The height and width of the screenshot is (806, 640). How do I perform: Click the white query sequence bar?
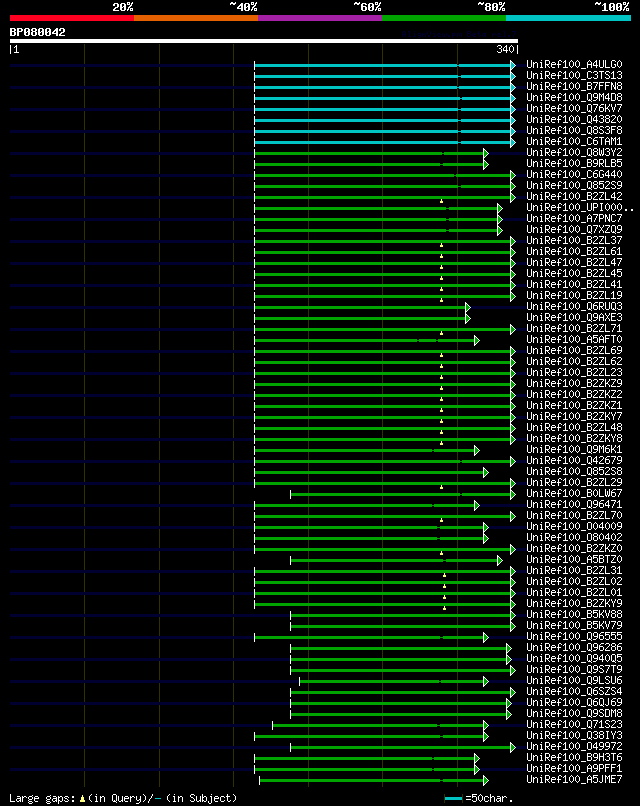[x=264, y=41]
